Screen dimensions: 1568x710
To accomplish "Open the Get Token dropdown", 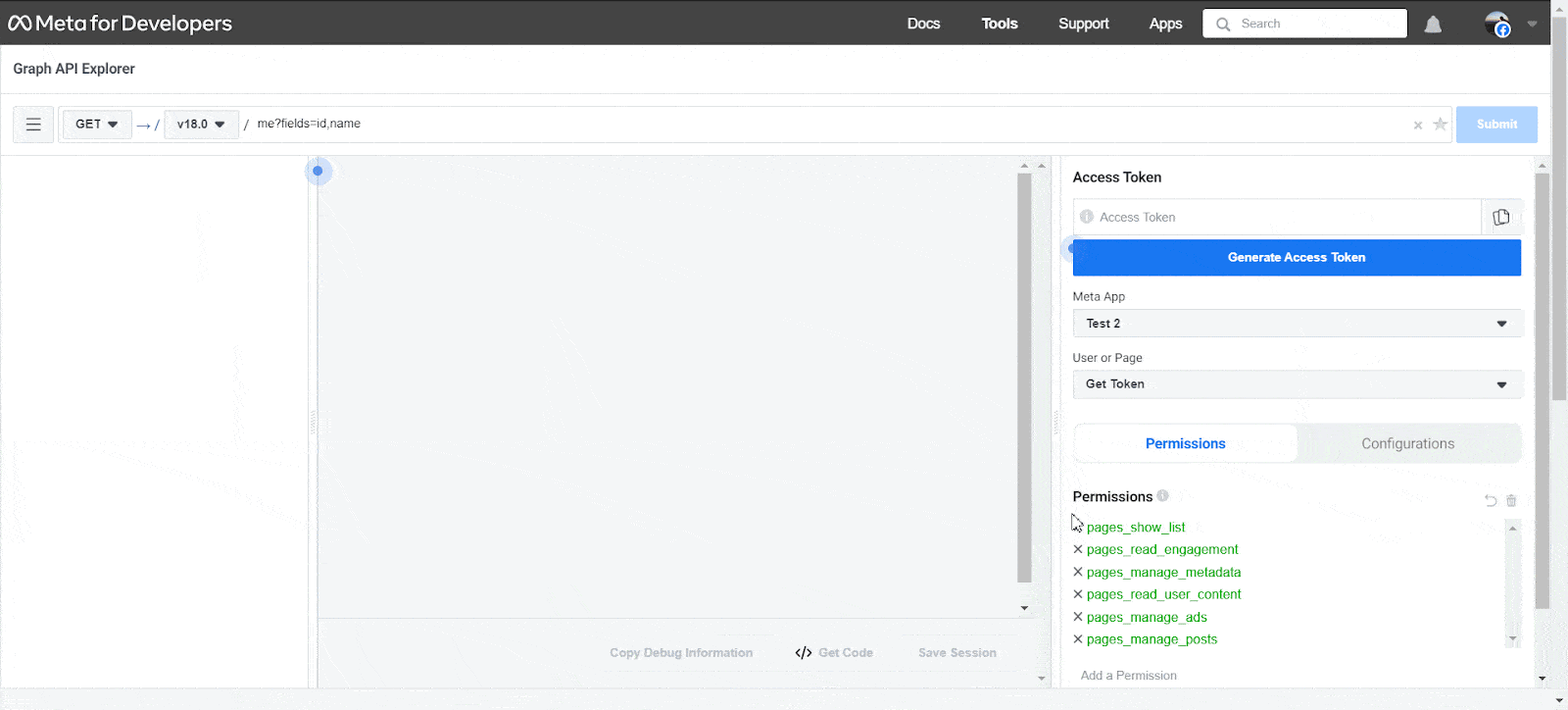I will tap(1298, 384).
